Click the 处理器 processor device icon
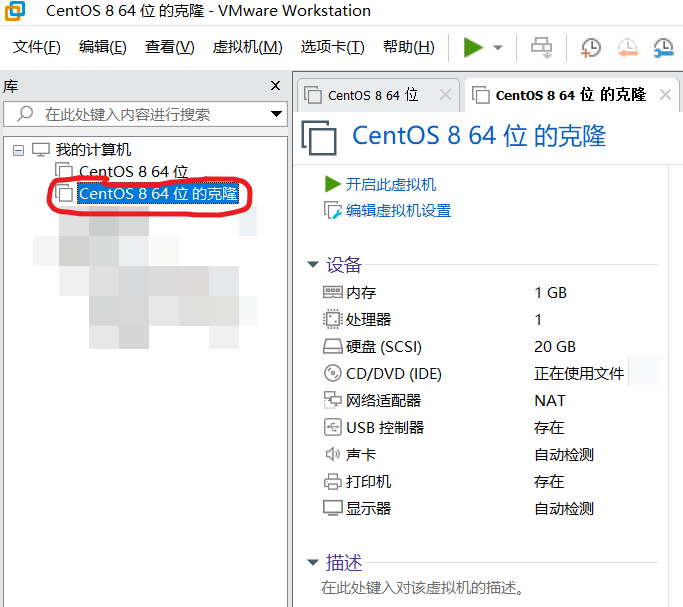The height and width of the screenshot is (607, 683). (333, 319)
